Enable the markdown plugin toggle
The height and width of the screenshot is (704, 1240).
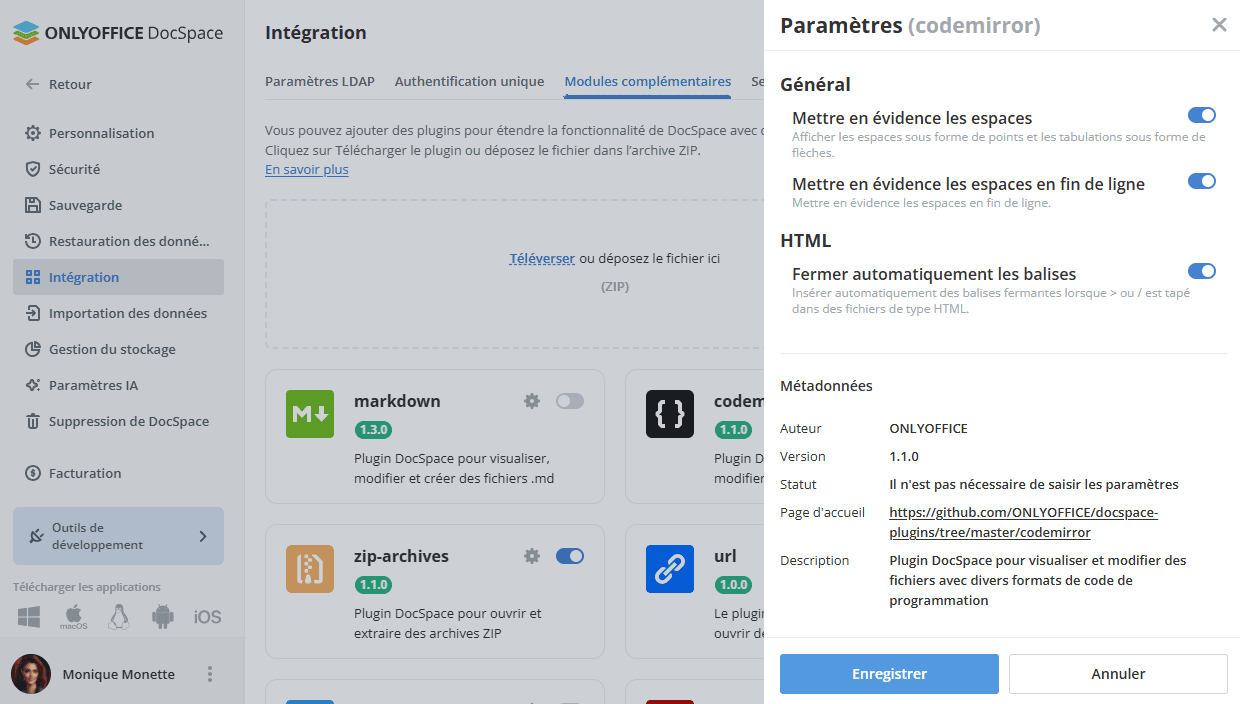click(x=570, y=401)
